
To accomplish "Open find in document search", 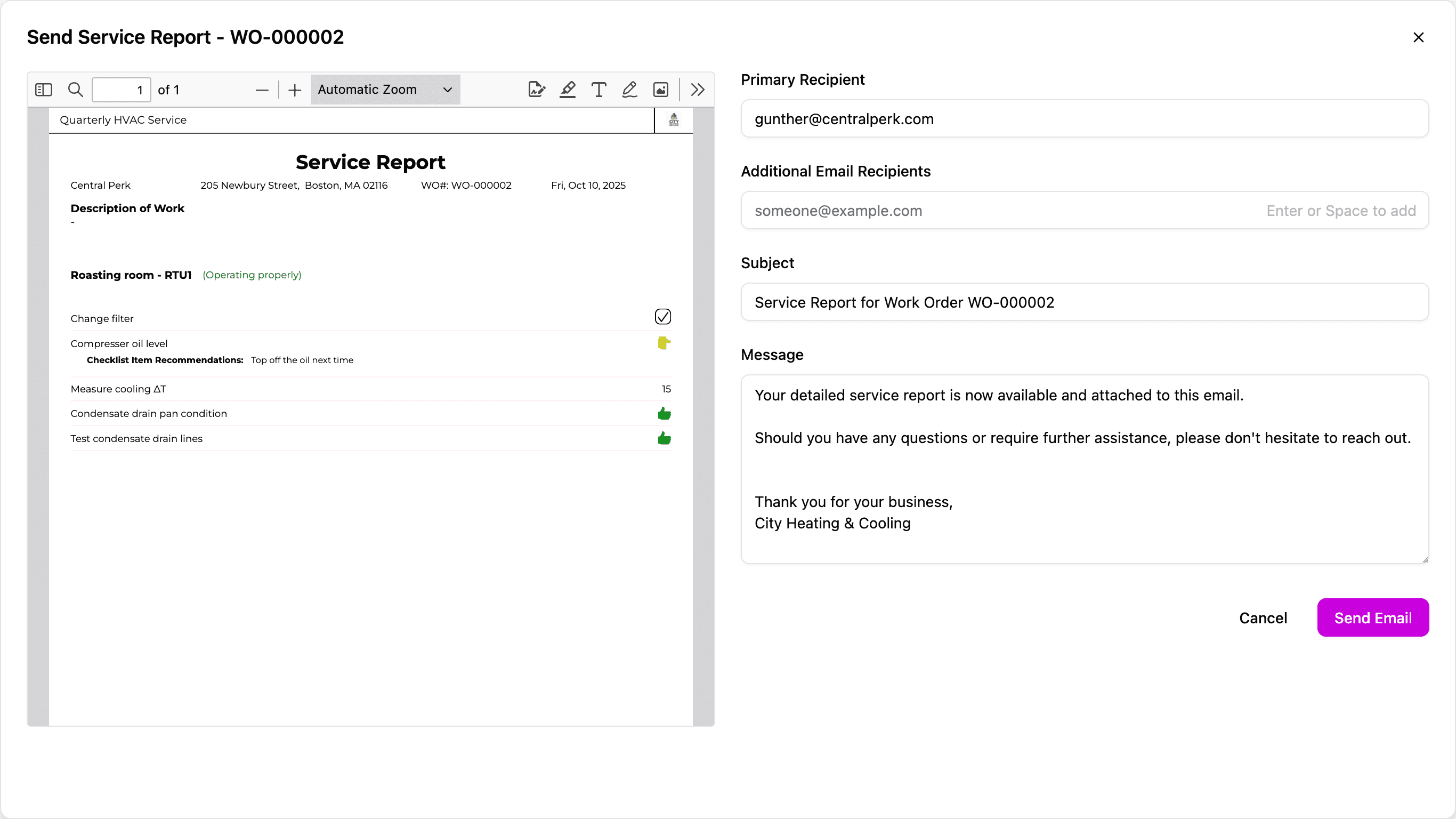I will [x=75, y=90].
